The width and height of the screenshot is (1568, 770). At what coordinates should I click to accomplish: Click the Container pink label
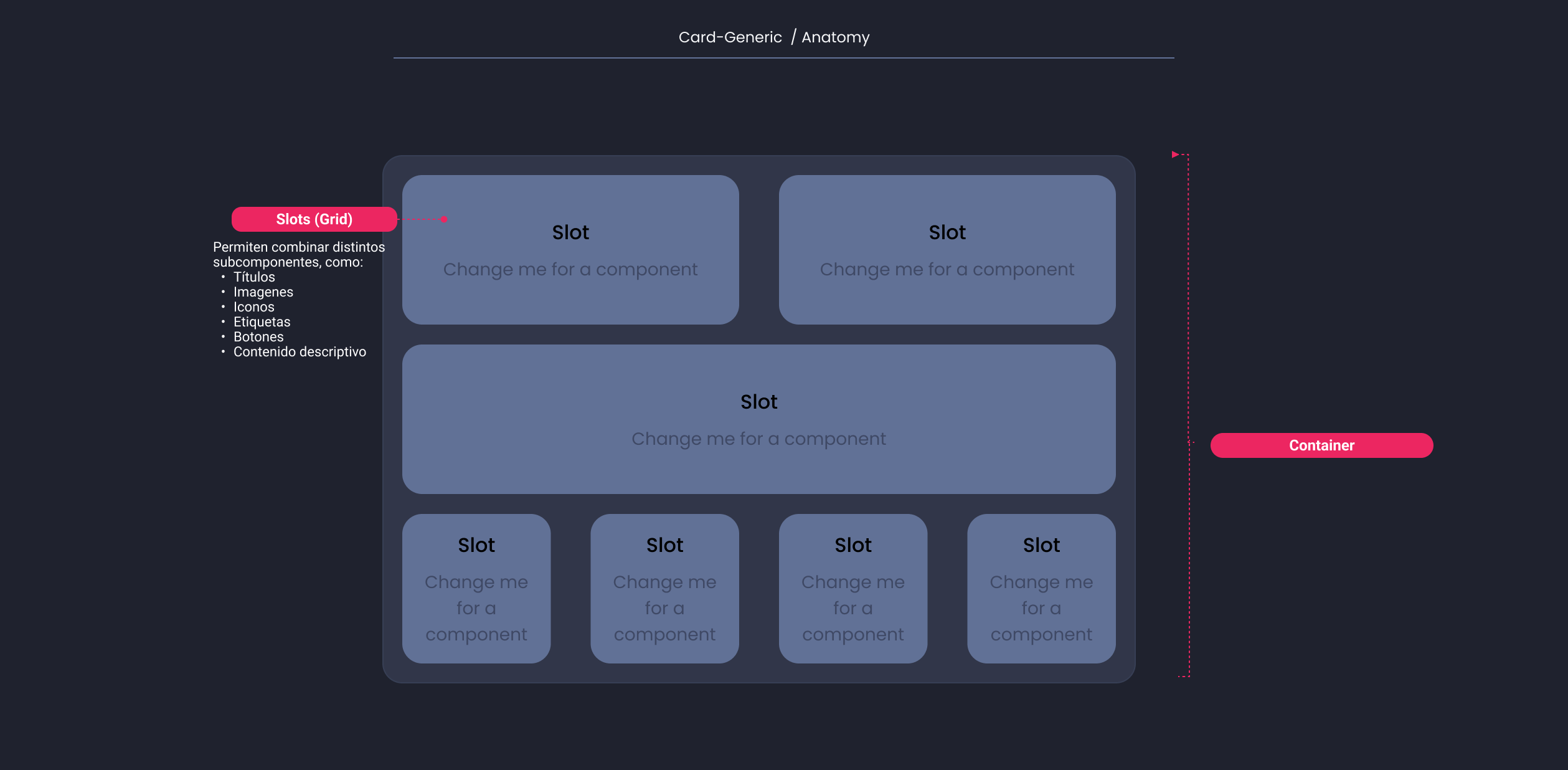[x=1321, y=445]
